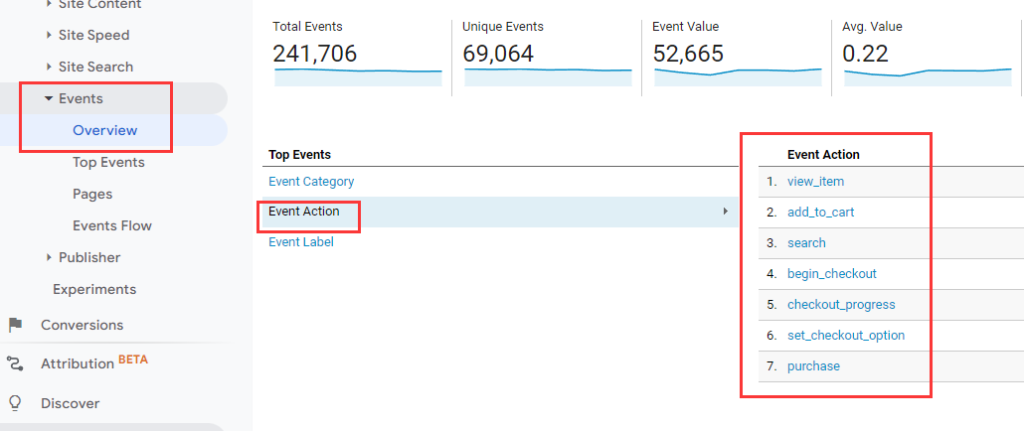Click the Conversions flag icon
The height and width of the screenshot is (431, 1024).
[x=15, y=325]
